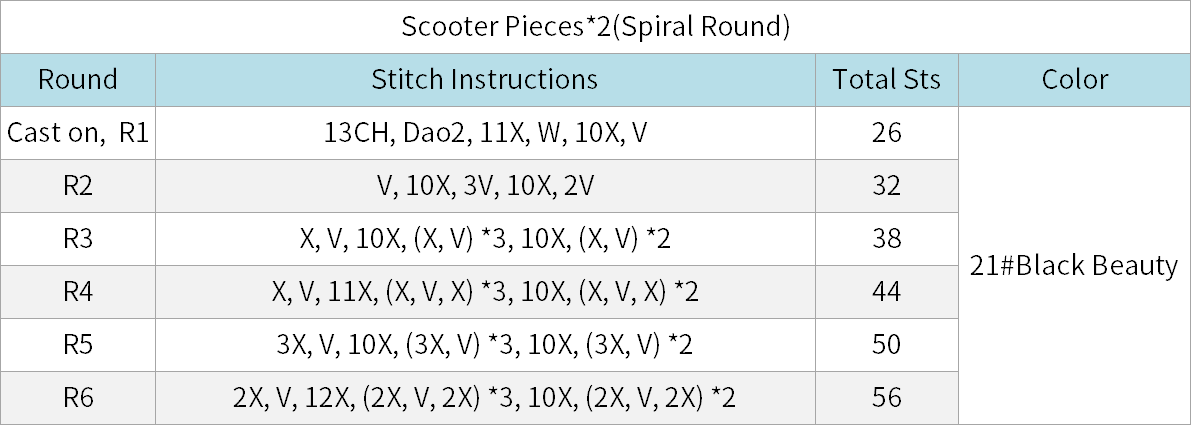Click the total stitches cell showing 56

click(x=887, y=398)
